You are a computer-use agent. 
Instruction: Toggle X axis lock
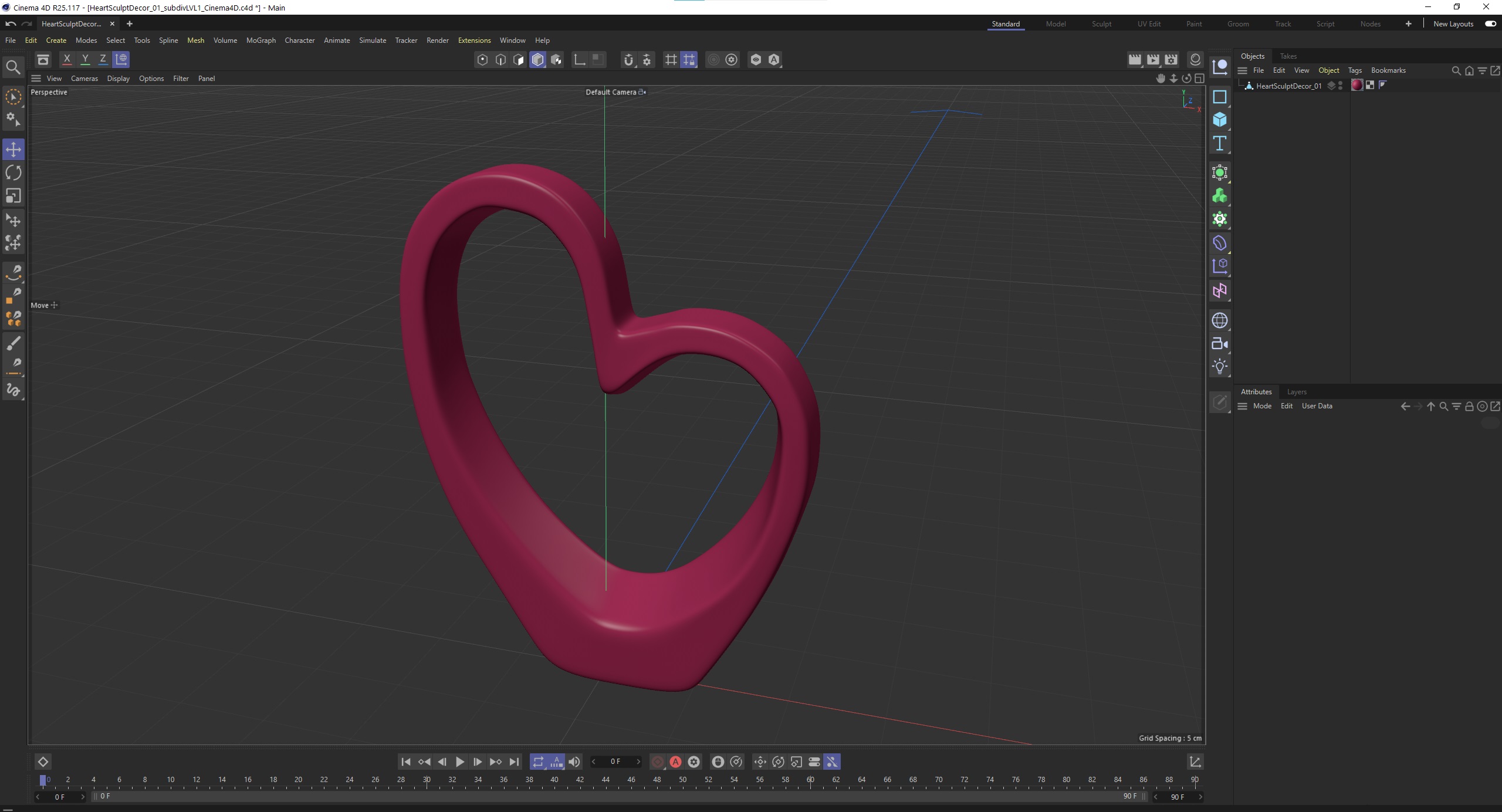tap(67, 59)
